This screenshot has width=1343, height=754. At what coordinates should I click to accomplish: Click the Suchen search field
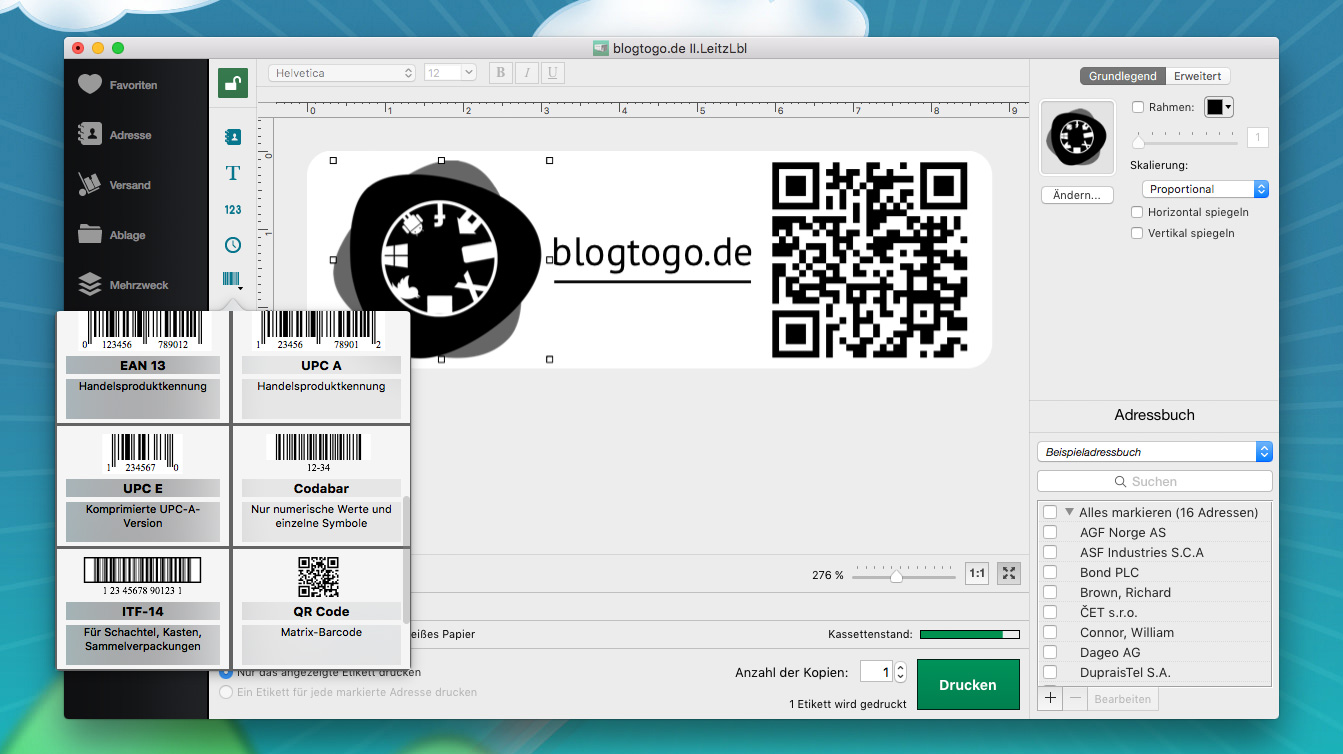click(1154, 481)
